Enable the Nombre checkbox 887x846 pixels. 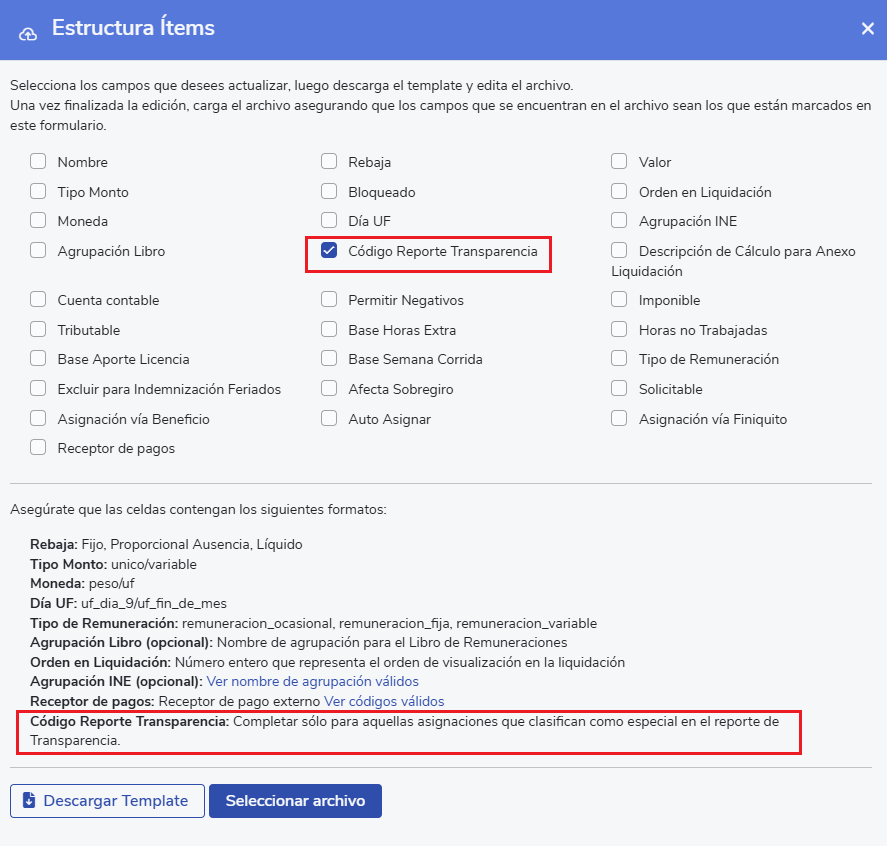(38, 162)
